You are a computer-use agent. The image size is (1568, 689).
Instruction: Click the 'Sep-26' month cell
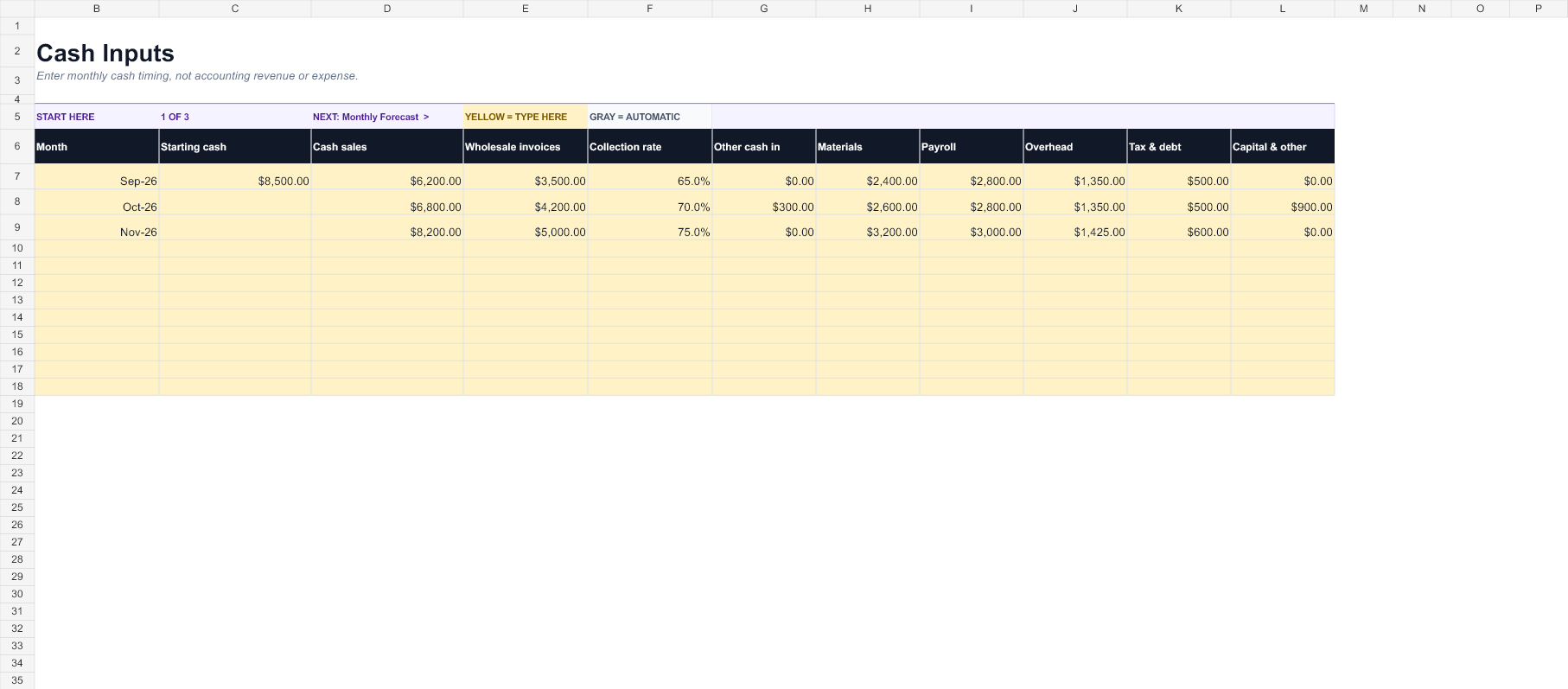97,176
